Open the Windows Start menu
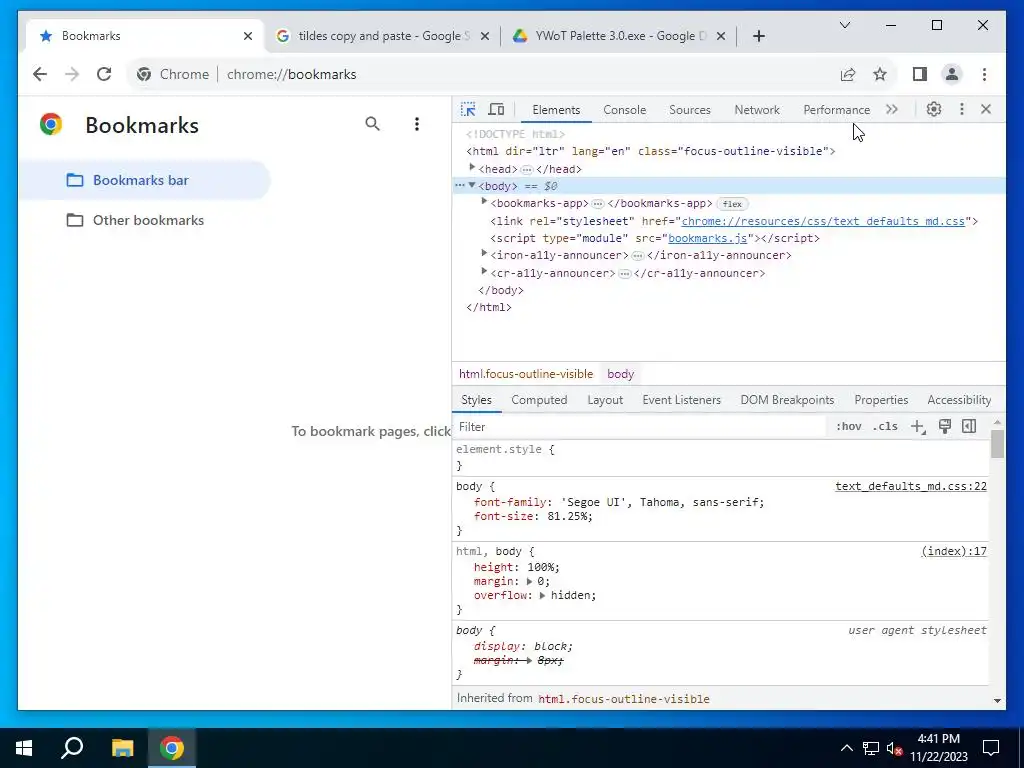The width and height of the screenshot is (1024, 768). pos(24,748)
